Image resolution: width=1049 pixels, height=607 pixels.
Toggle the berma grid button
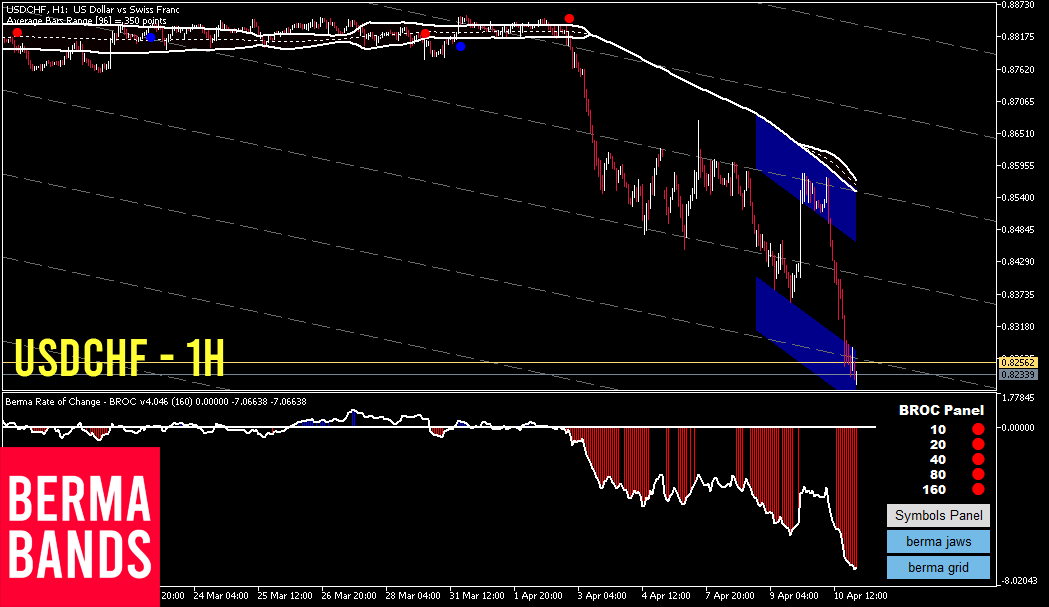tap(939, 568)
